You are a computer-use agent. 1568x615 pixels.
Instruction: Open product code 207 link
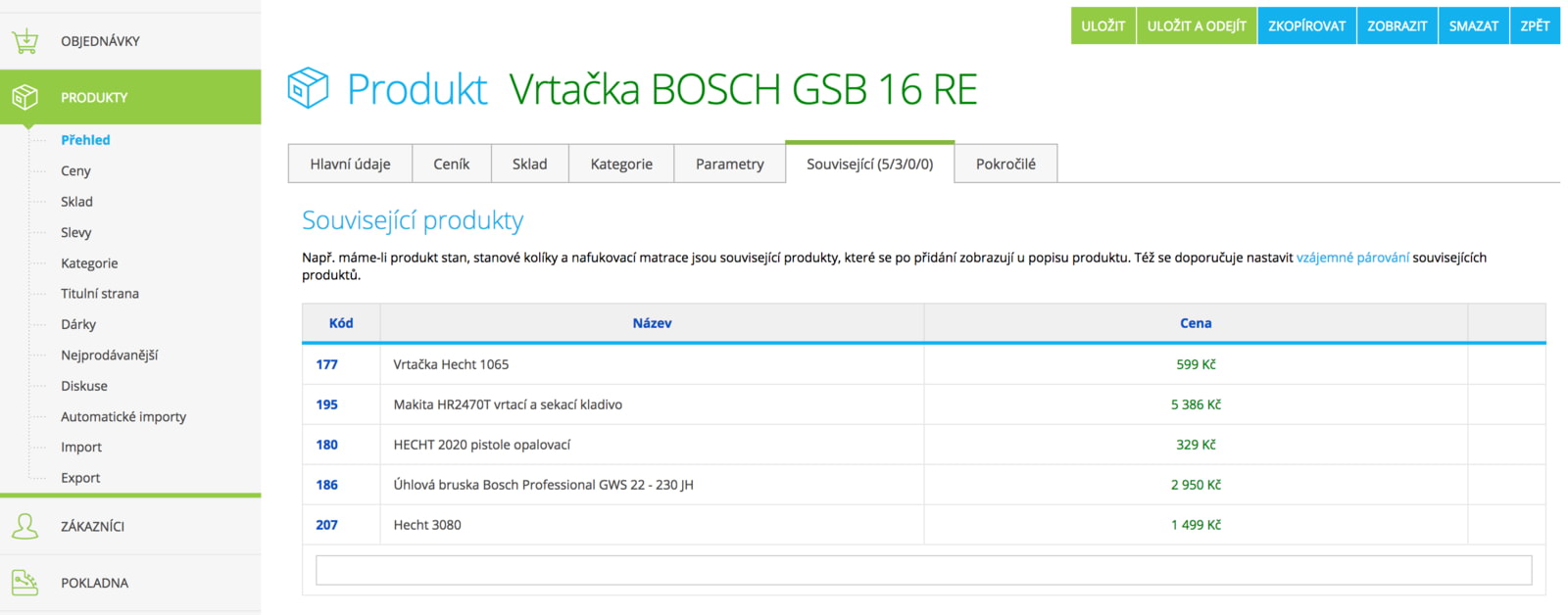(326, 525)
